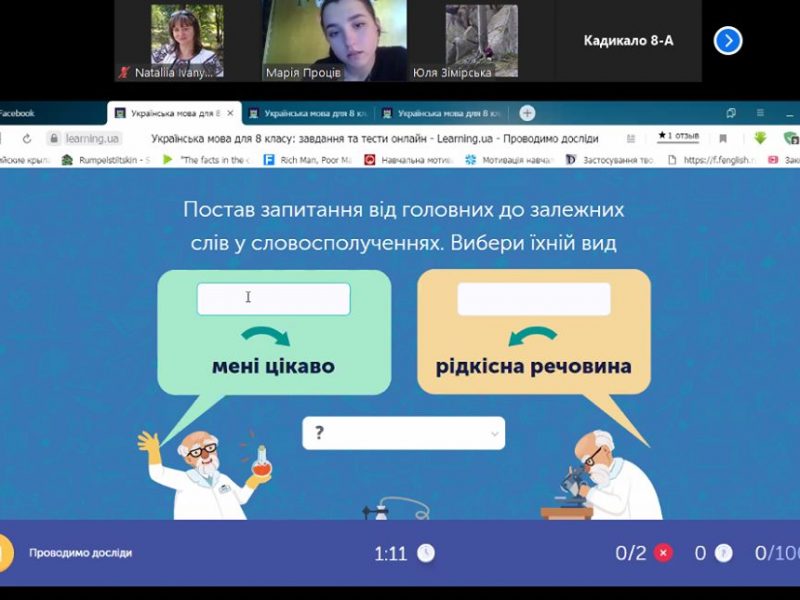This screenshot has height=600, width=800.
Task: Click the blue next-participants arrow button
Action: (x=727, y=41)
